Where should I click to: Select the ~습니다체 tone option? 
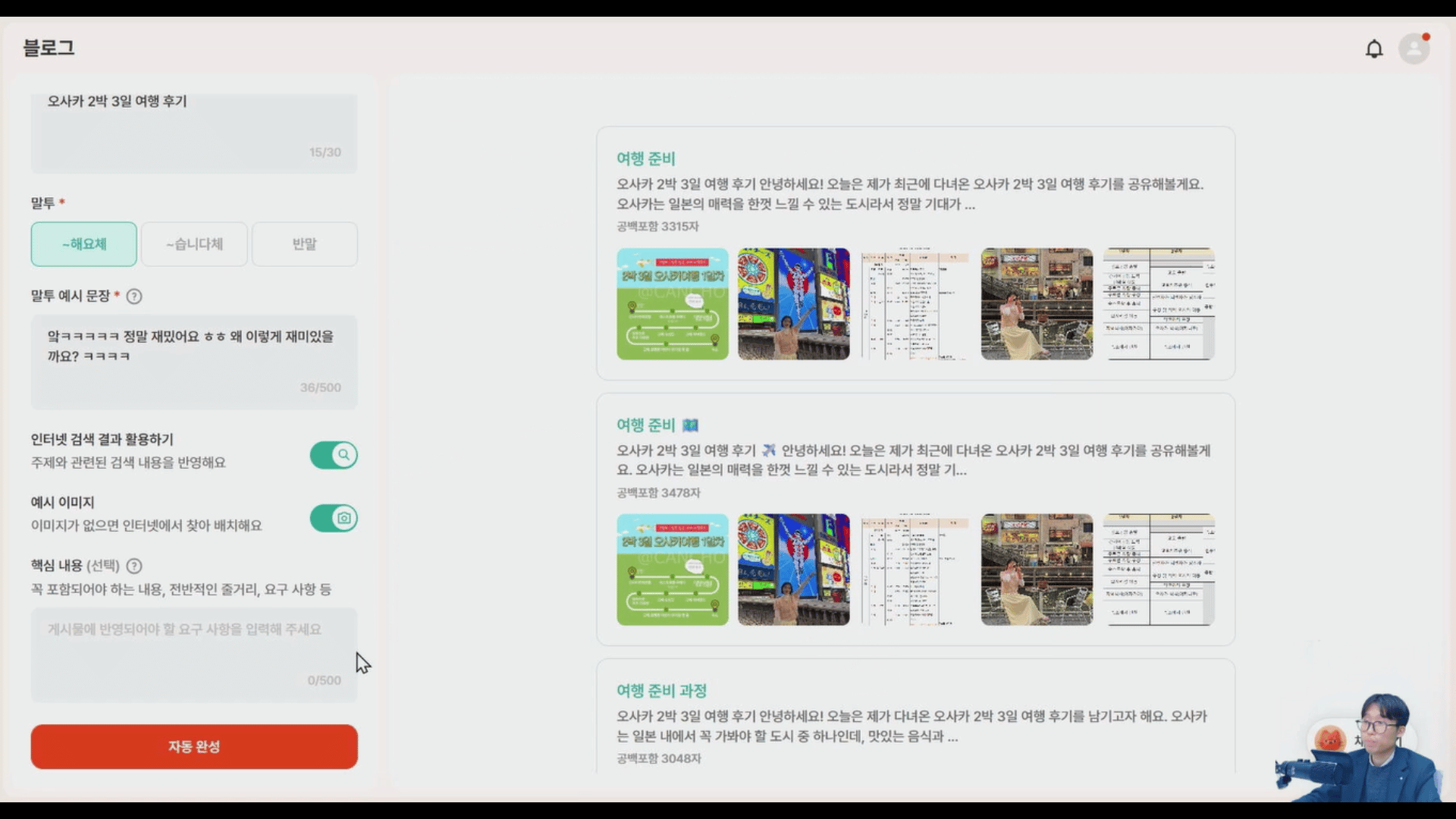pyautogui.click(x=194, y=244)
